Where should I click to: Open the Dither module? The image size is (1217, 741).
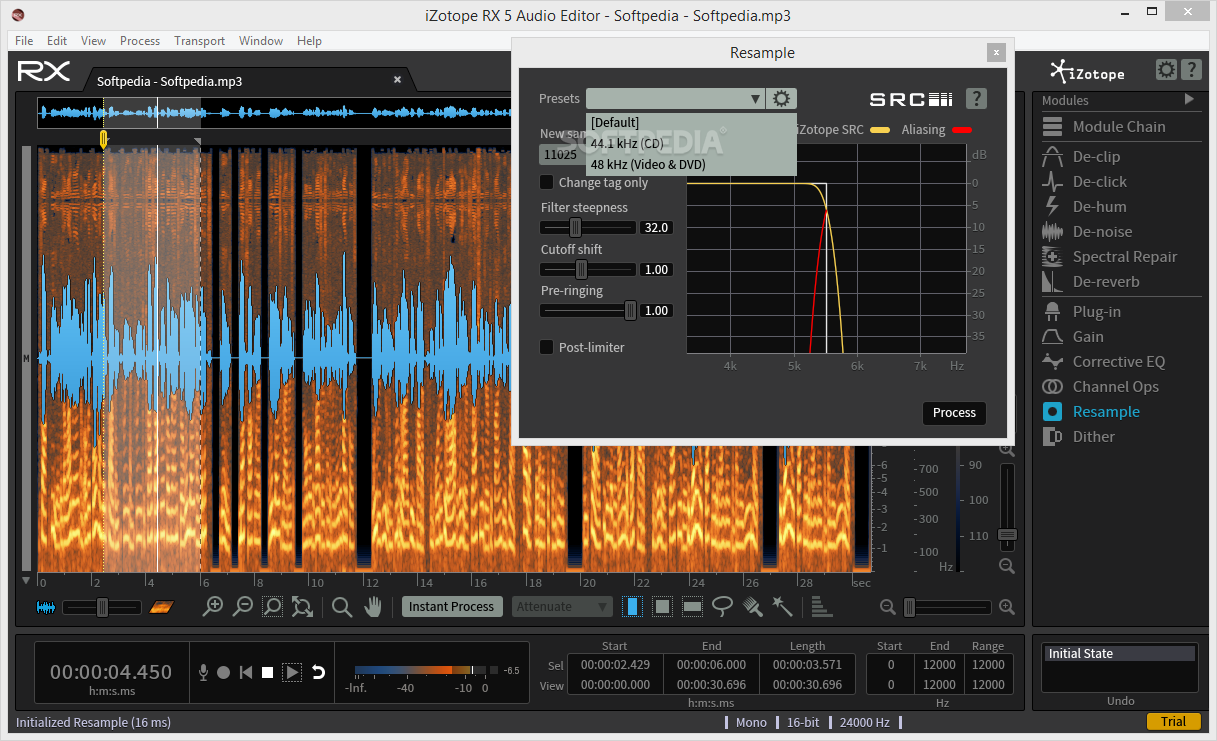(x=1095, y=437)
